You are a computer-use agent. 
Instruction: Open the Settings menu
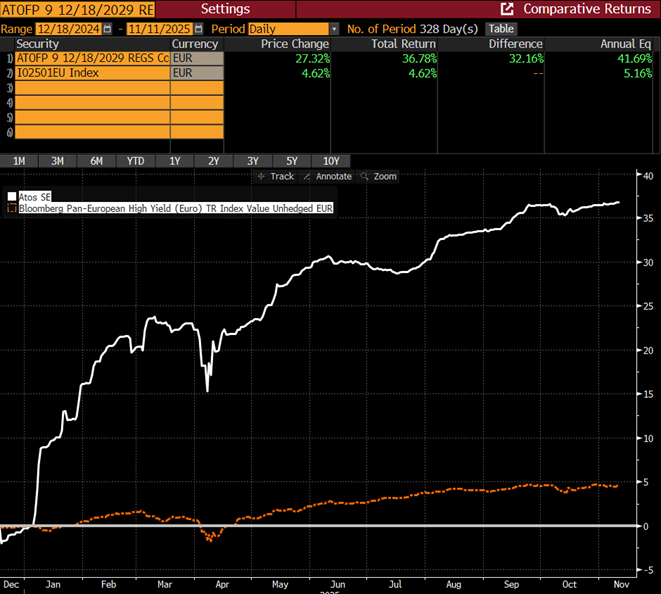pos(225,9)
